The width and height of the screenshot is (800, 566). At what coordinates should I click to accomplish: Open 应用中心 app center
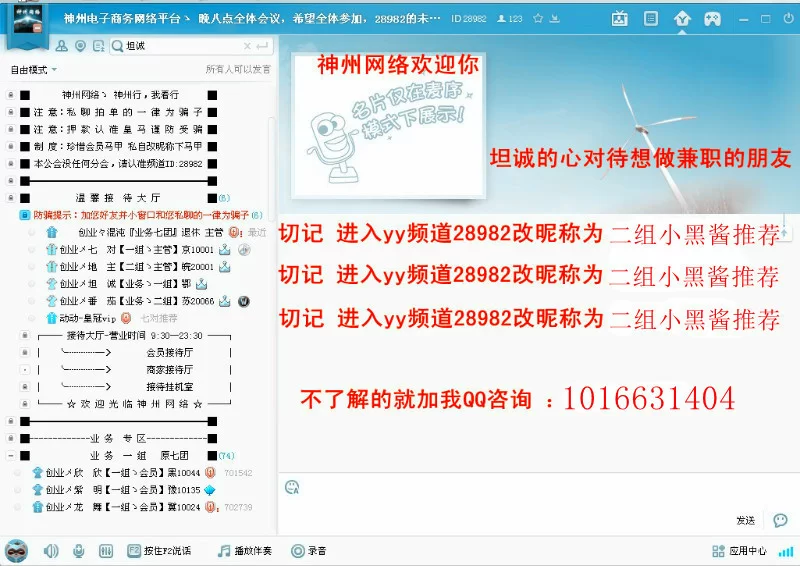(x=740, y=551)
